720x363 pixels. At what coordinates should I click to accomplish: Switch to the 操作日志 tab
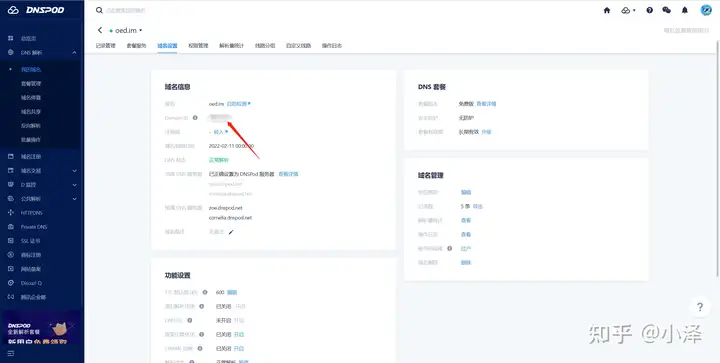[x=332, y=46]
